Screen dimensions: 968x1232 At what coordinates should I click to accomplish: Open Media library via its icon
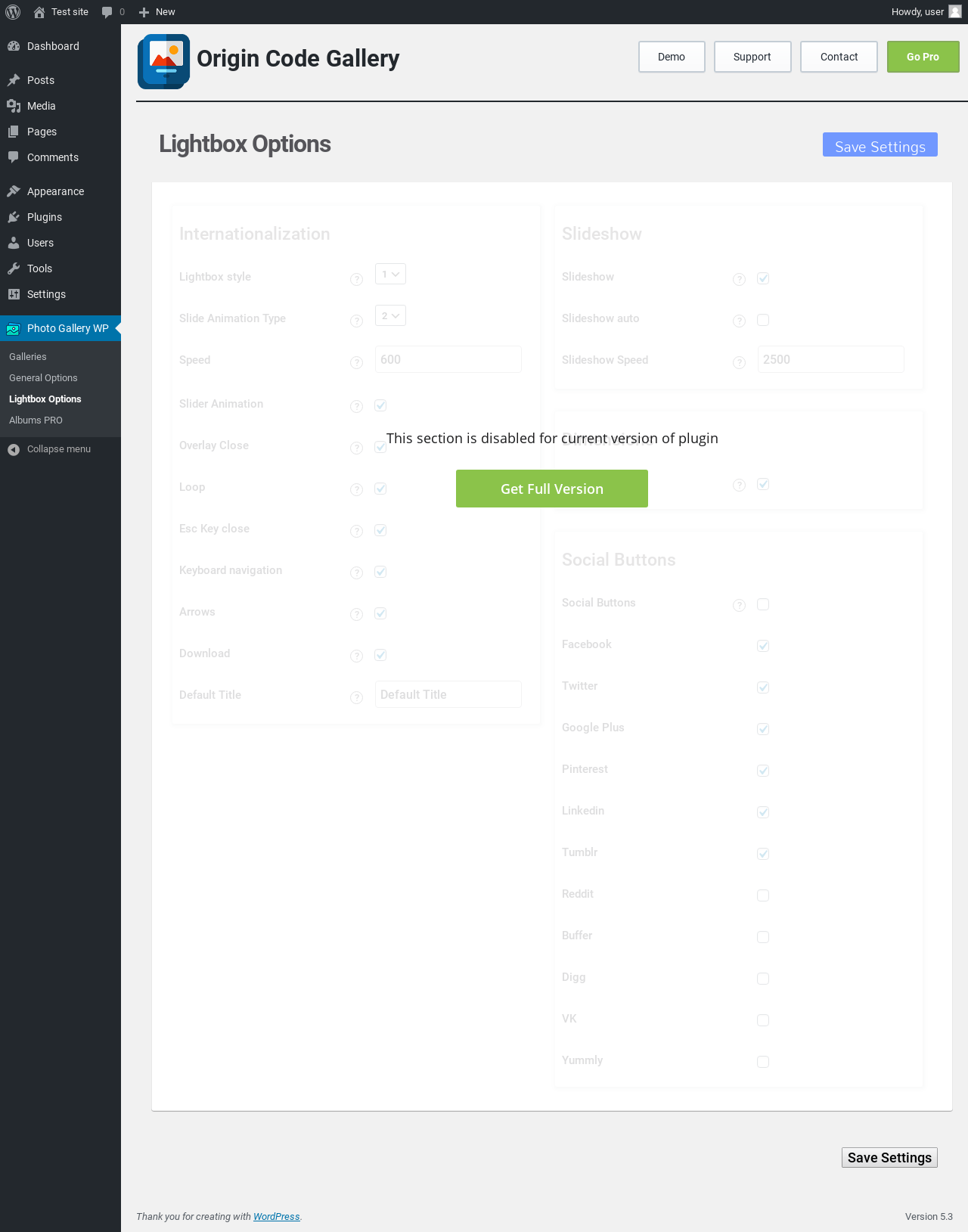pyautogui.click(x=14, y=106)
